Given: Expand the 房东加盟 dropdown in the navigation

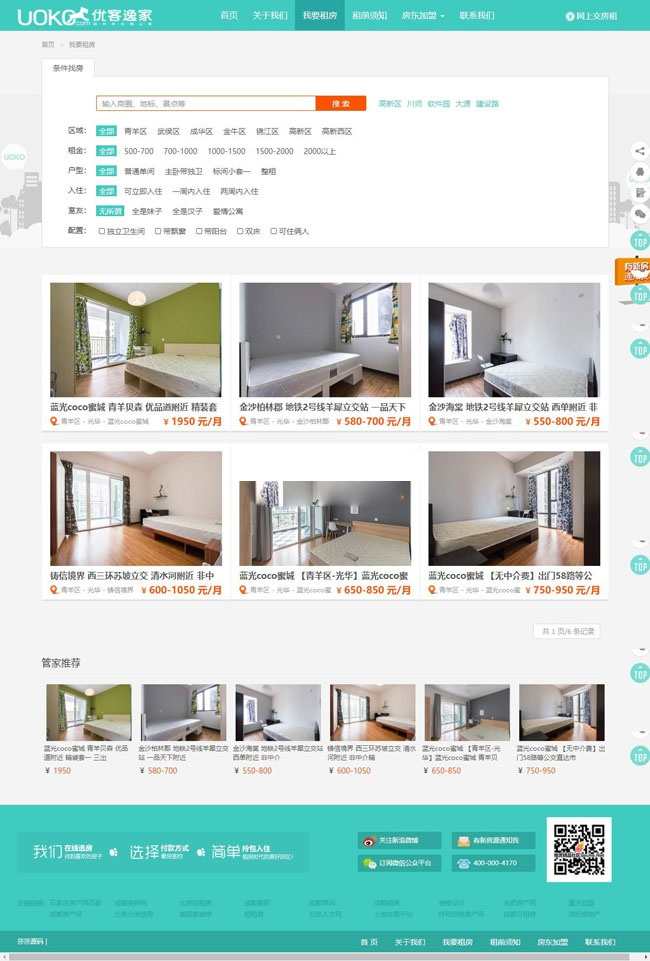Looking at the screenshot, I should (x=422, y=15).
